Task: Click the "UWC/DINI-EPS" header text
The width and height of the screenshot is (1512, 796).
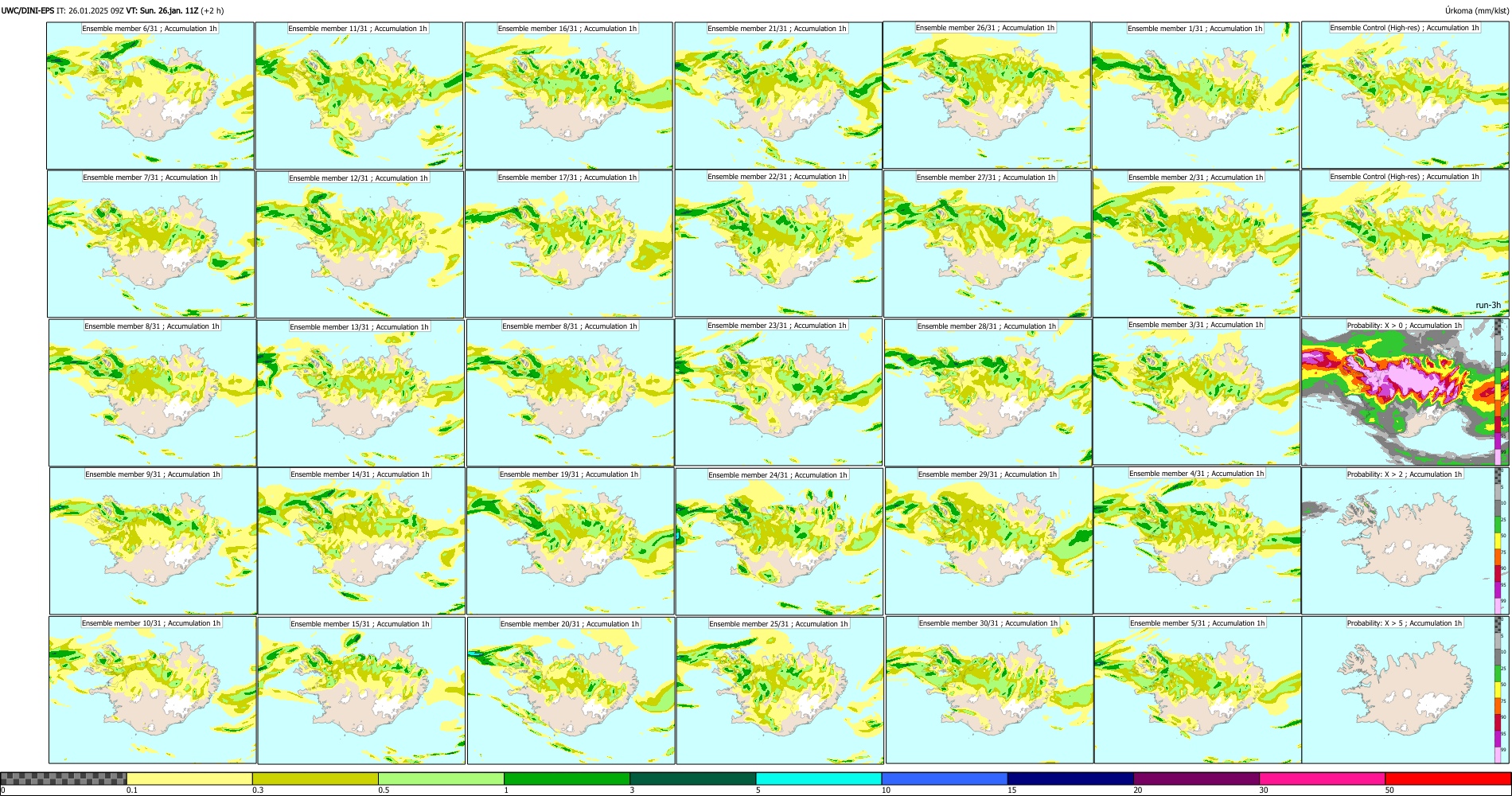Action: click(28, 10)
